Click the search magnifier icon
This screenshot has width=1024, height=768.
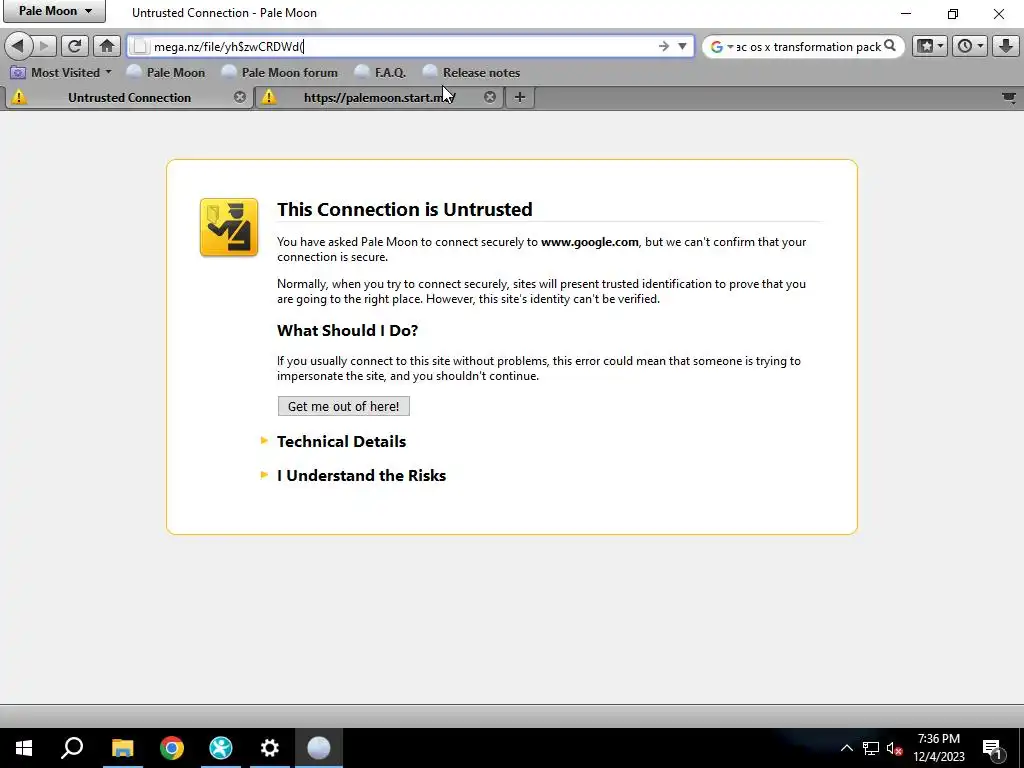click(889, 46)
